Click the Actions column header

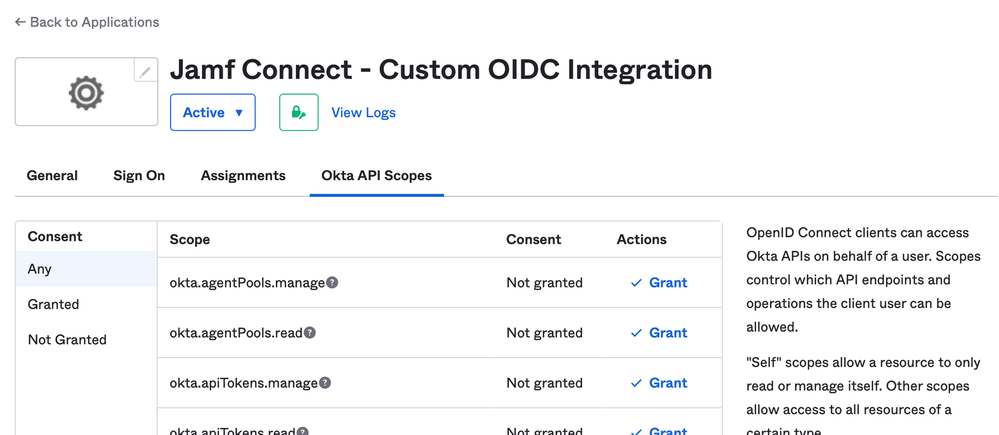click(x=642, y=239)
